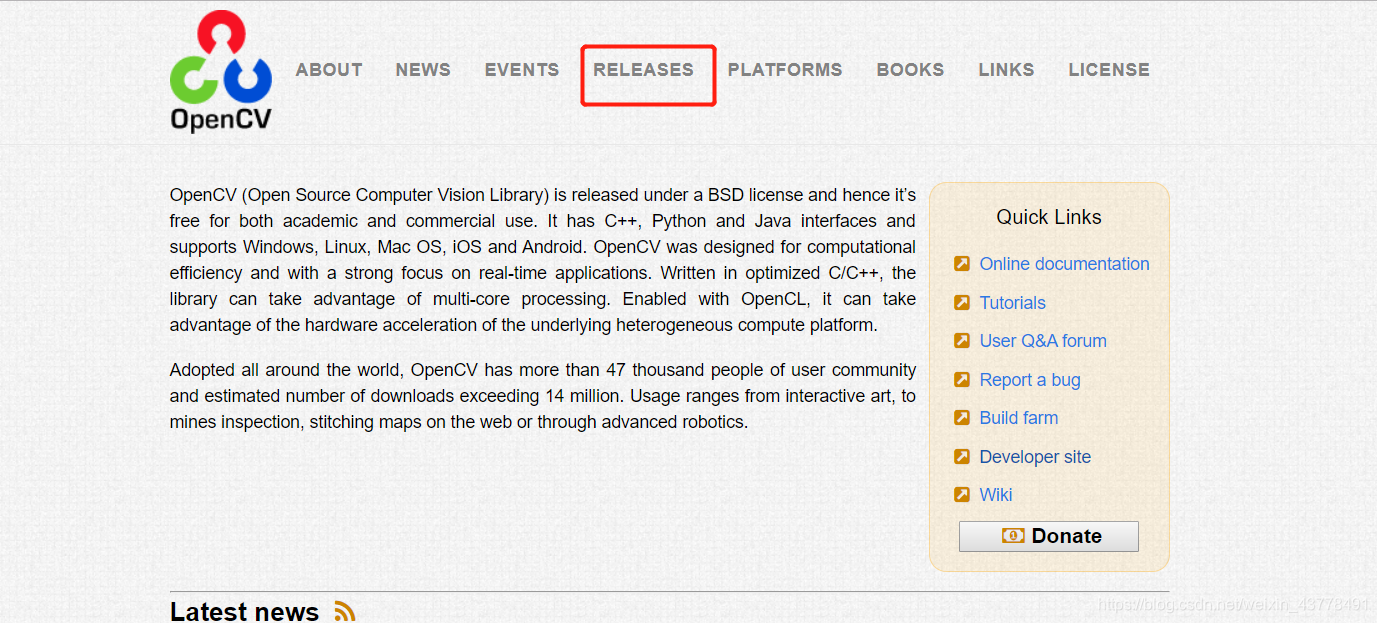1377x623 pixels.
Task: Open the PLATFORMS menu item
Action: (785, 70)
